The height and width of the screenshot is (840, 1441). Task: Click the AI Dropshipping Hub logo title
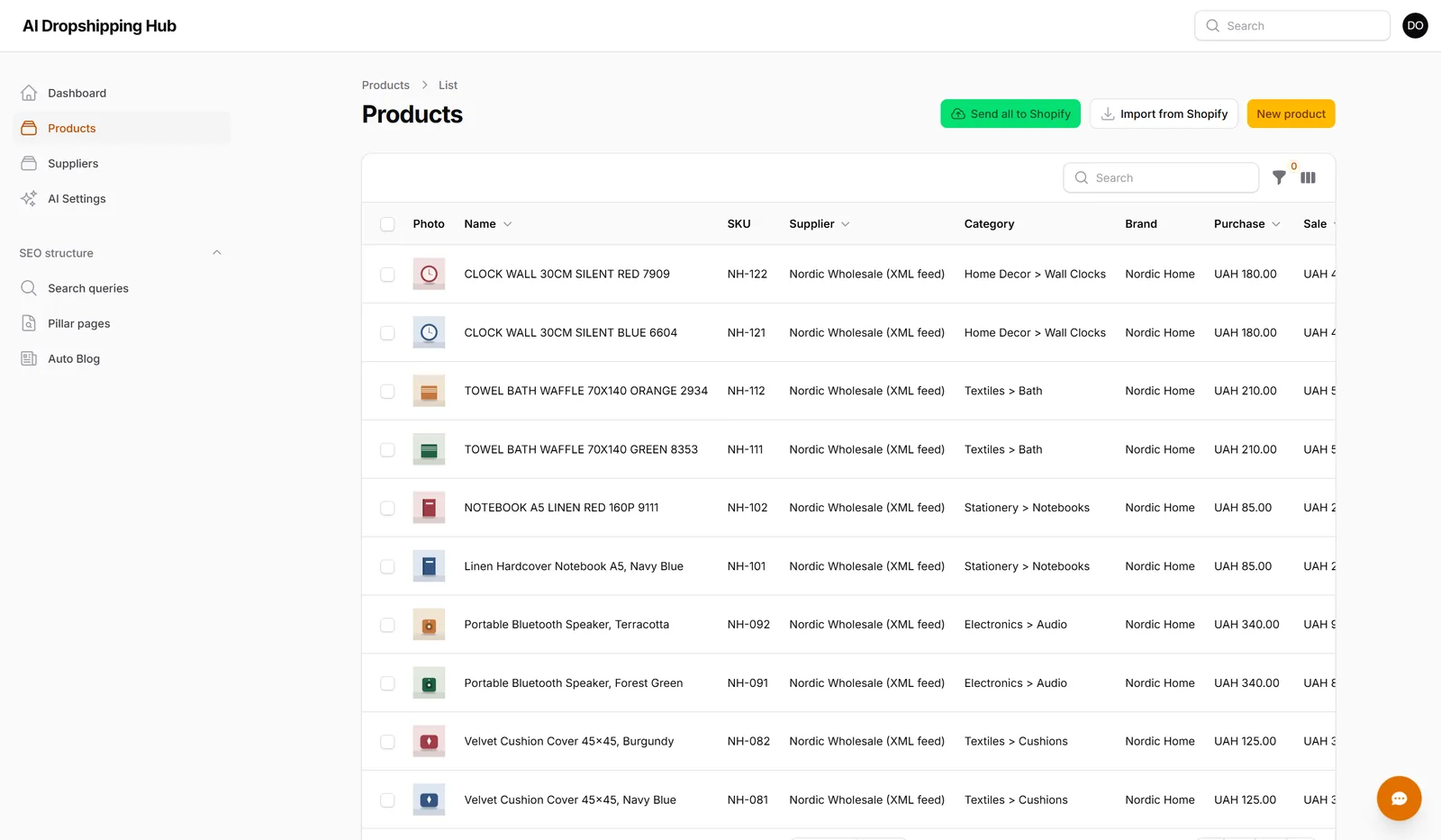pyautogui.click(x=99, y=25)
